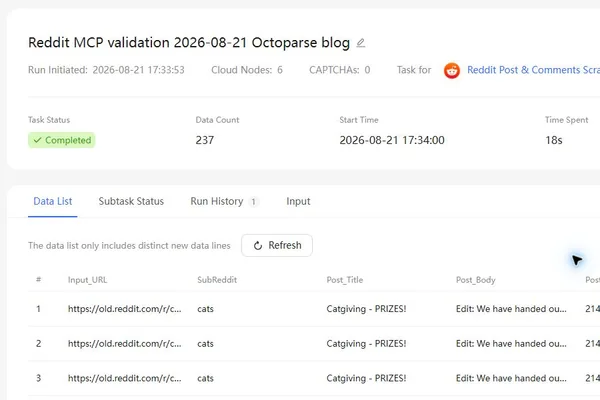The image size is (600, 400).
Task: Click the Time Spent value 18s
Action: click(554, 140)
